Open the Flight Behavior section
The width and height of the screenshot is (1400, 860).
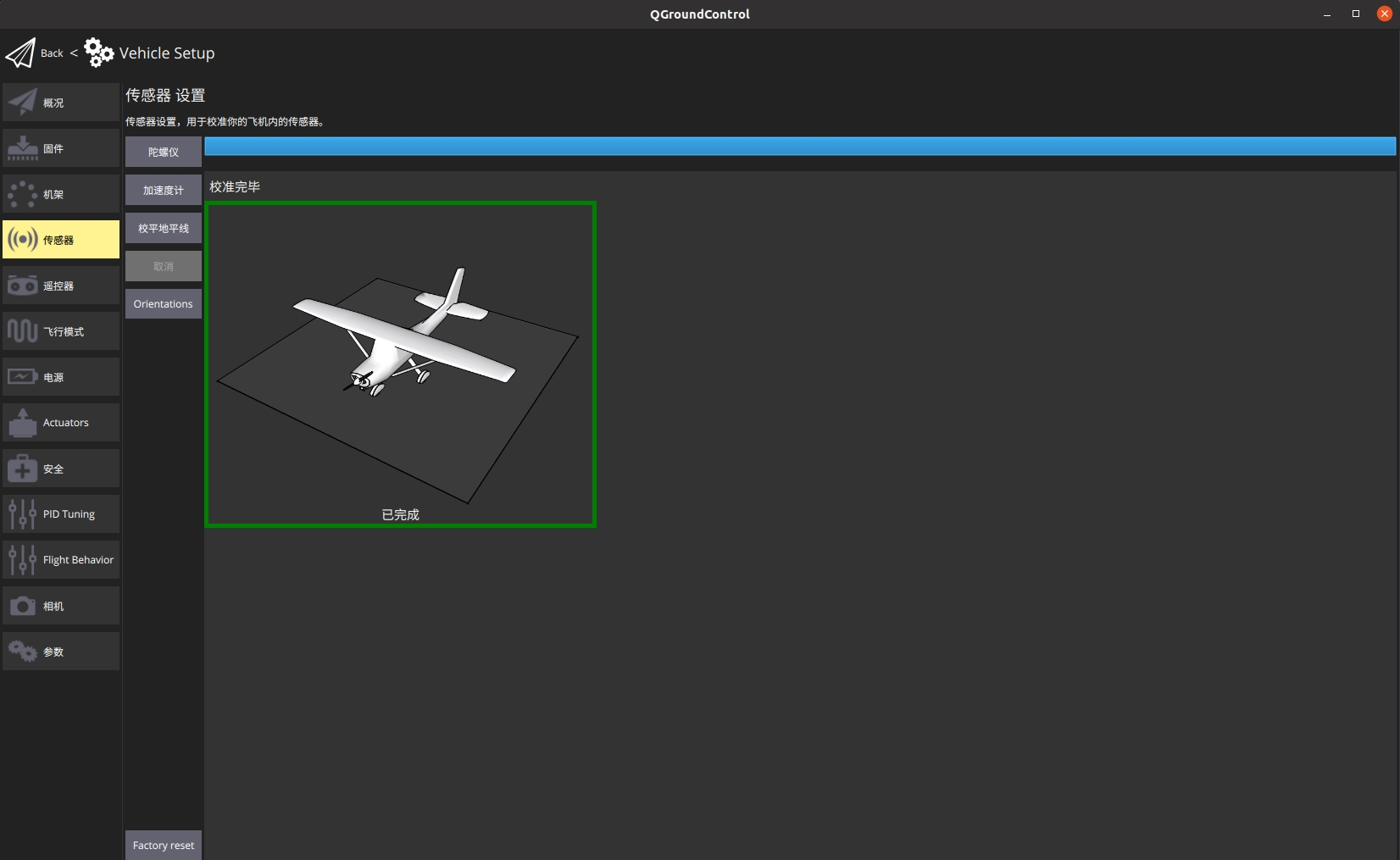point(61,560)
